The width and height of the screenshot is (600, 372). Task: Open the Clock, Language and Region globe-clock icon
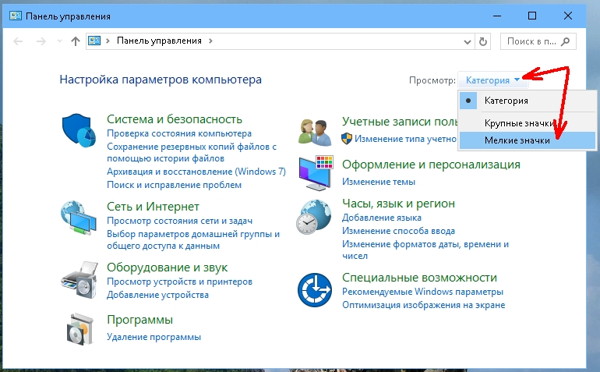pos(313,217)
